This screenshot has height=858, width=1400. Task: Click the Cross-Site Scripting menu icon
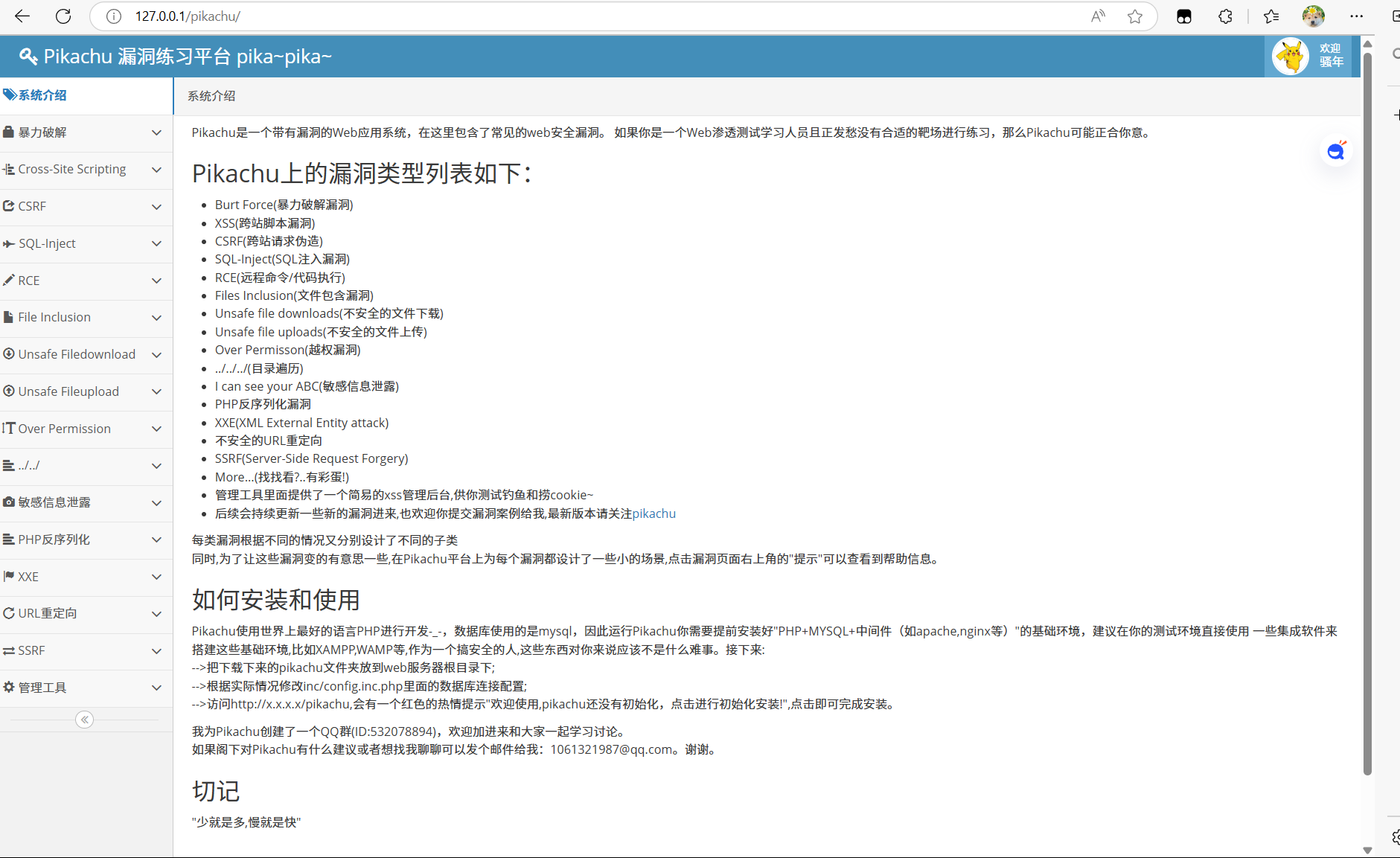9,170
